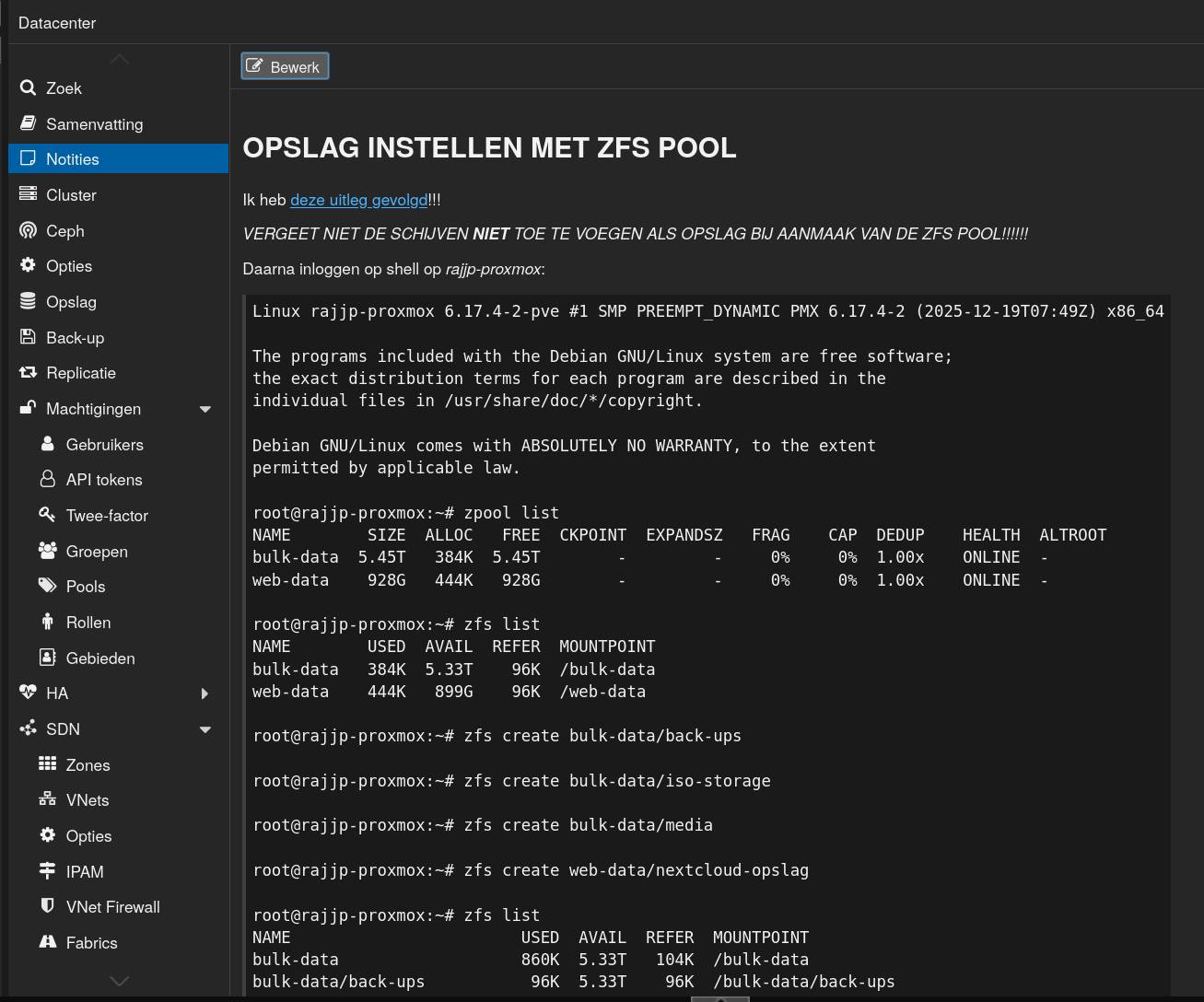Open the Zoek menu item
The height and width of the screenshot is (1002, 1204).
pos(118,88)
